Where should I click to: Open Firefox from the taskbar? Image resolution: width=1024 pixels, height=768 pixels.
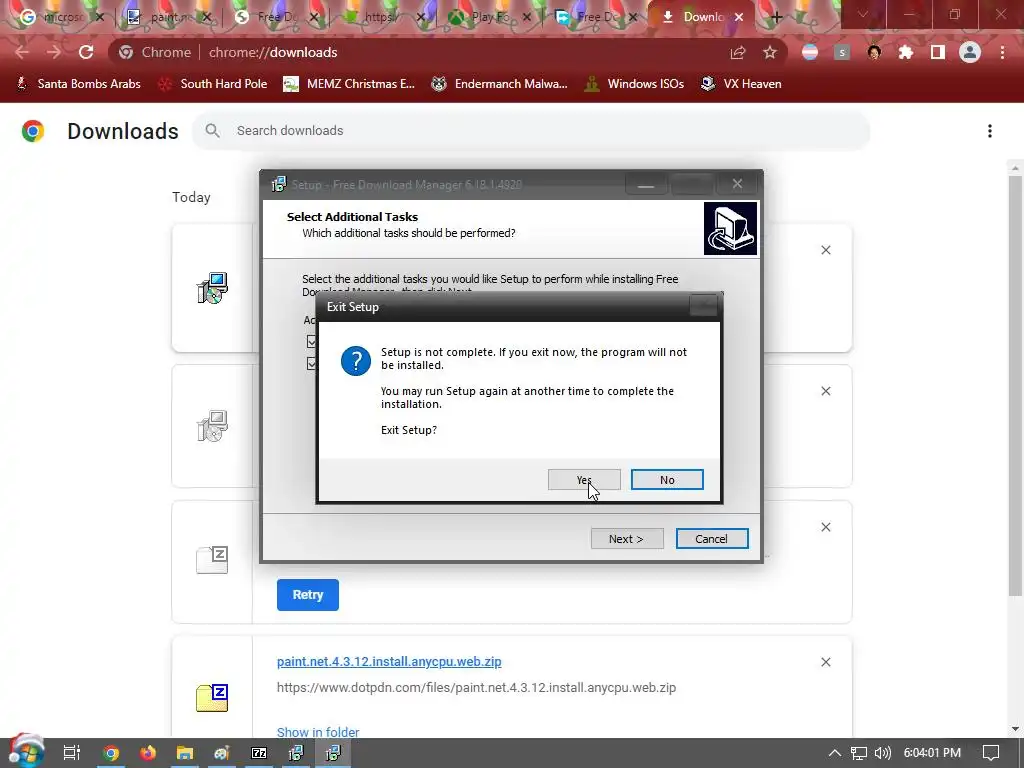[x=148, y=753]
